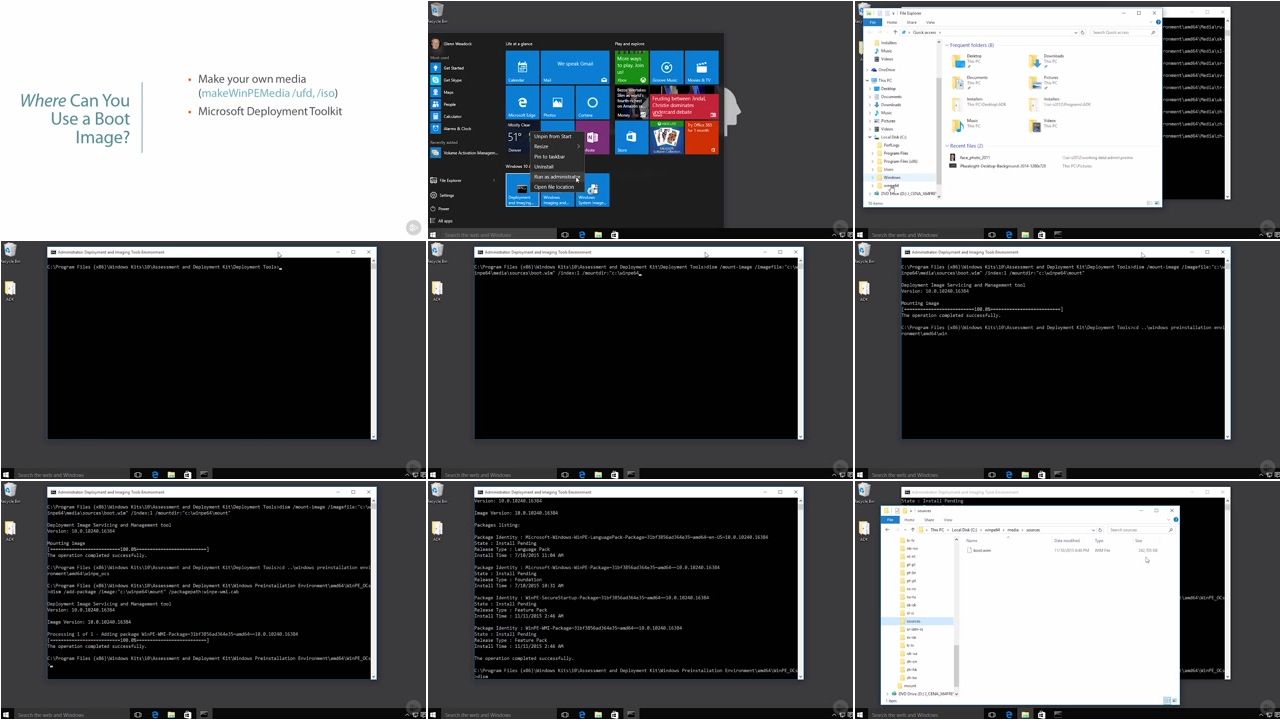This screenshot has height=720, width=1281.
Task: Open Get Skype in the most used list
Action: [446, 80]
